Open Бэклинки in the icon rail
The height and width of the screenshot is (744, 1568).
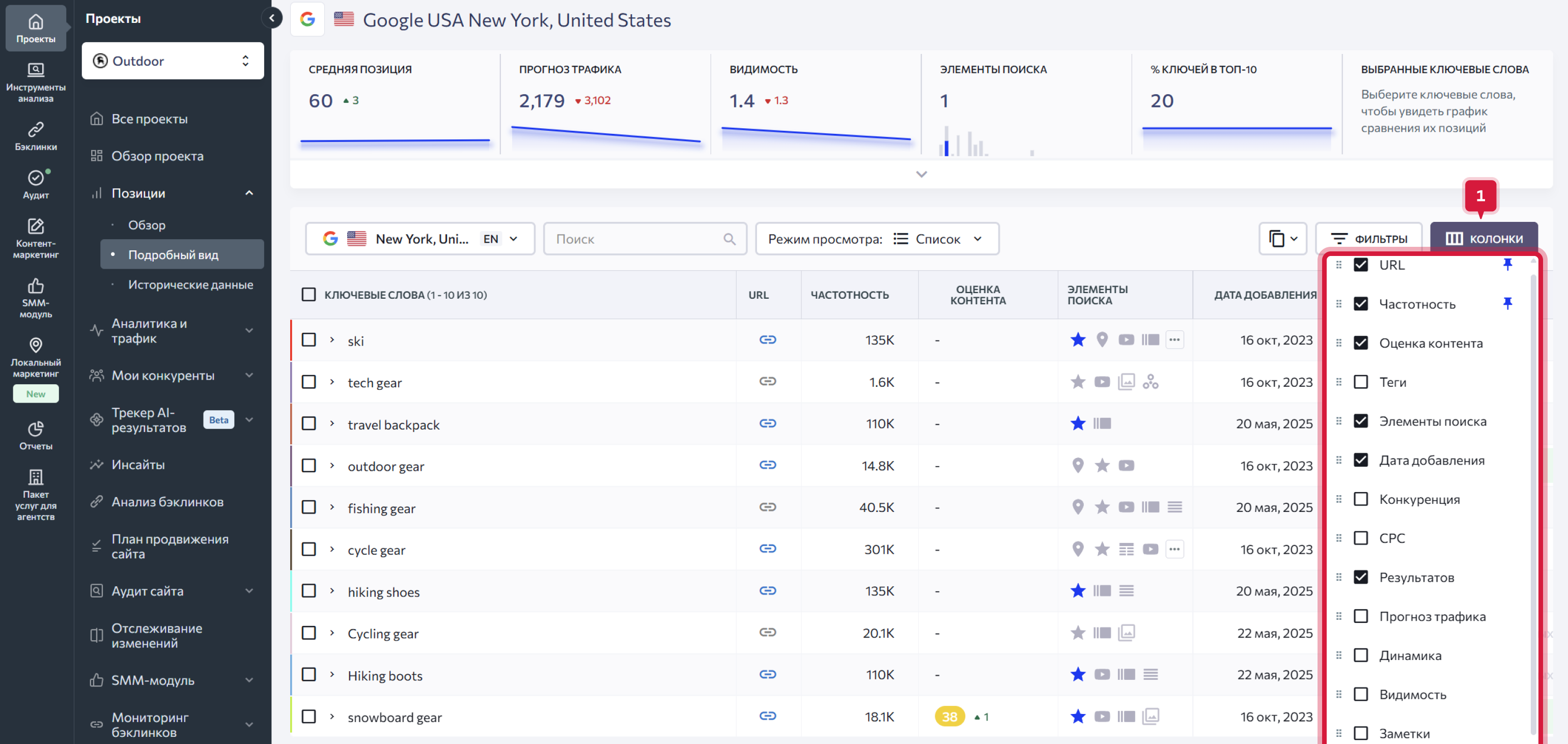point(36,136)
